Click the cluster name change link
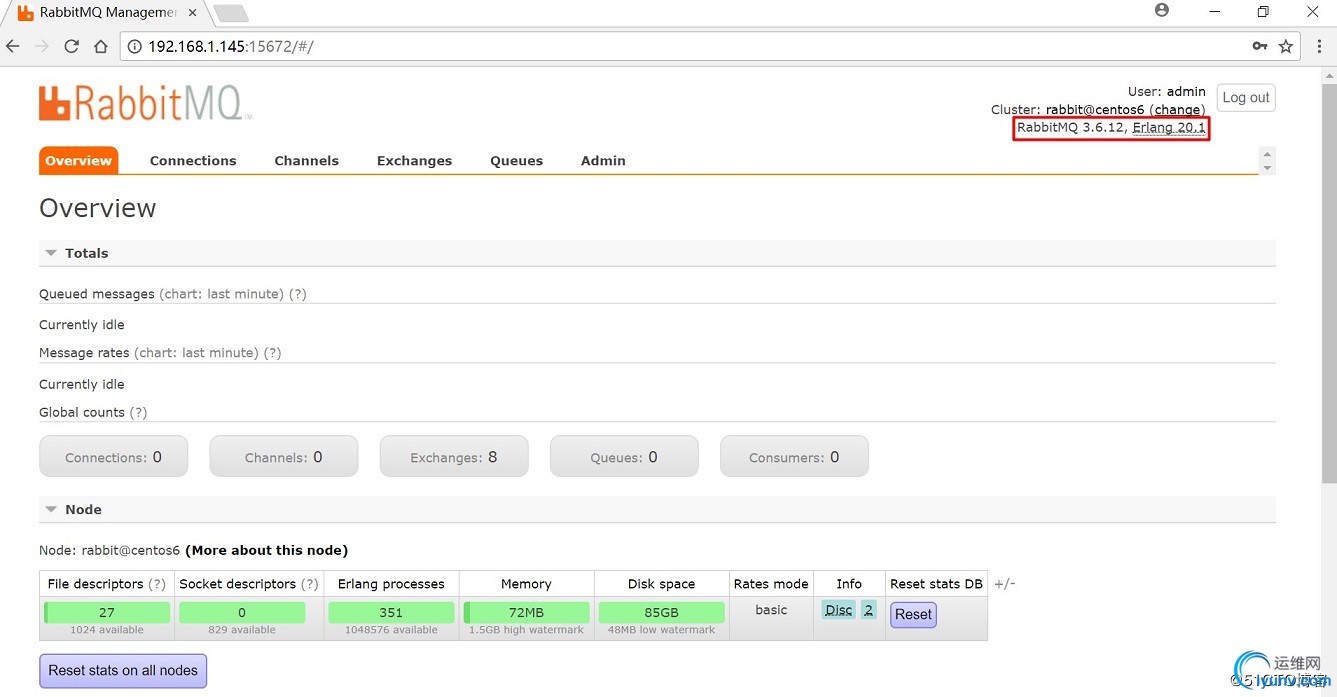 [x=1177, y=110]
